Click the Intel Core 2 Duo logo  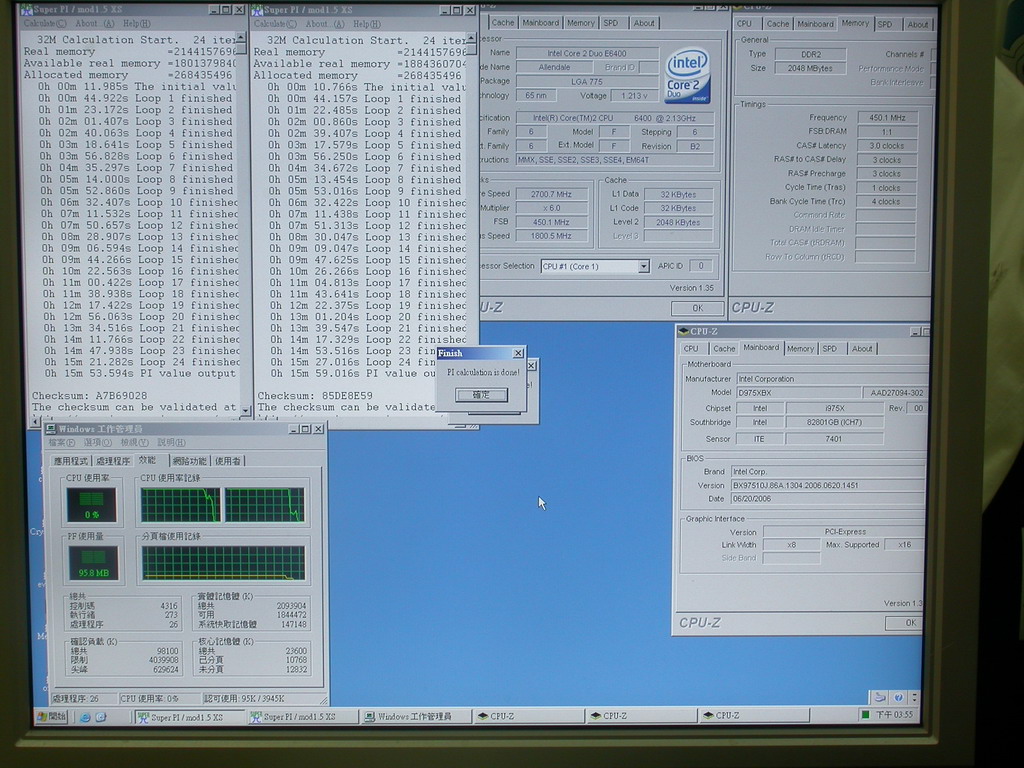pos(687,74)
